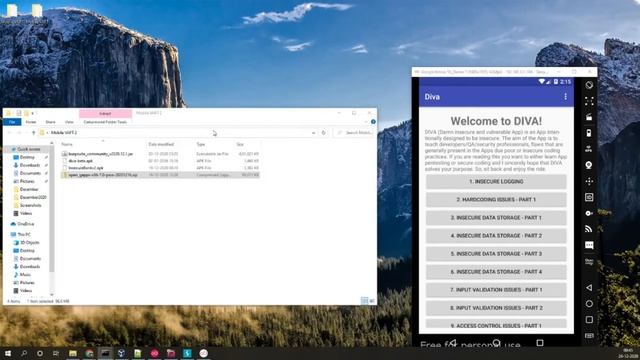This screenshot has width=640, height=360.
Task: Open the Diva app overflow menu
Action: 565,97
